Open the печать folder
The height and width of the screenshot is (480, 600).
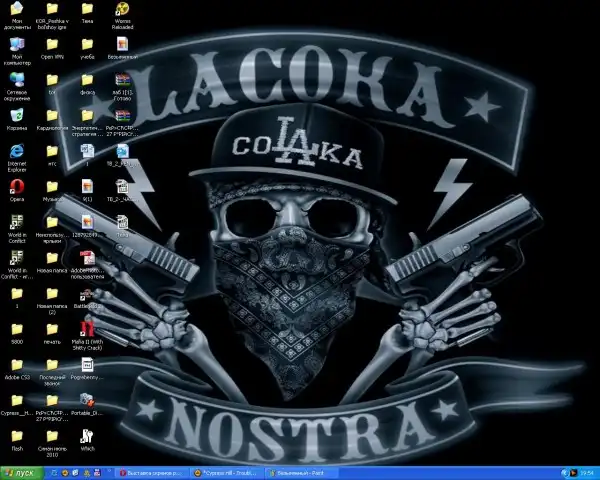coord(53,329)
